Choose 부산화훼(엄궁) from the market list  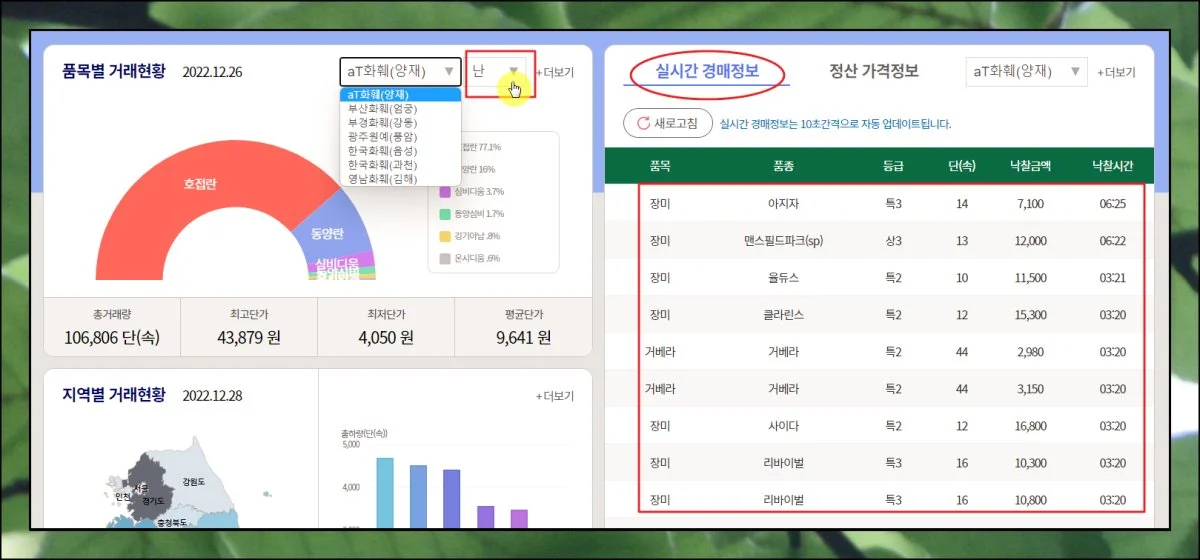tap(383, 108)
